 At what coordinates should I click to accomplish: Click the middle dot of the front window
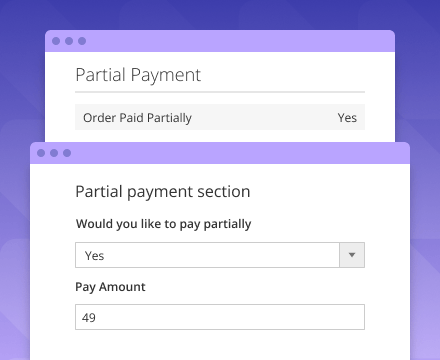54,153
